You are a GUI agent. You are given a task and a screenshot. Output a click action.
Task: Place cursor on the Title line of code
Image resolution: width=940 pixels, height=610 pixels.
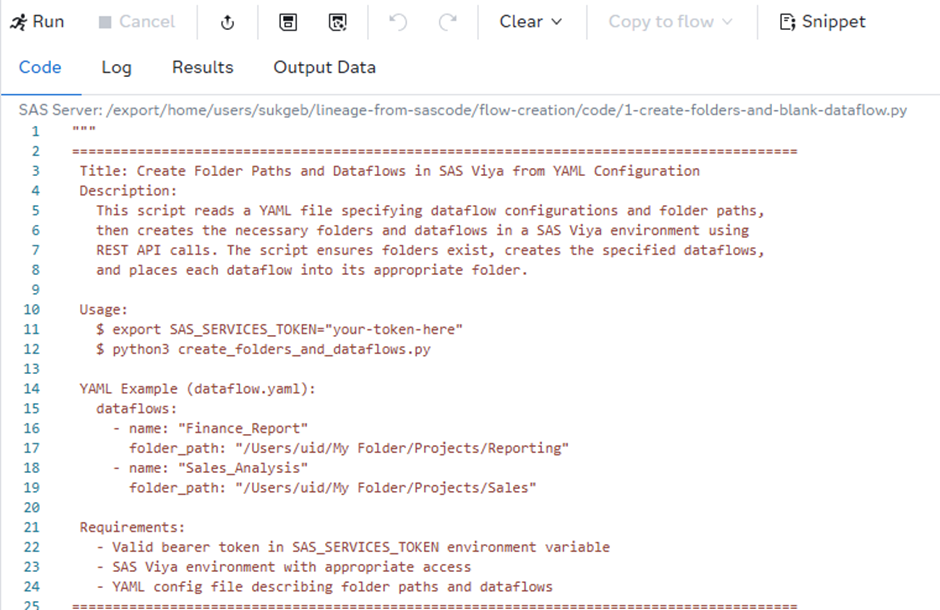390,171
